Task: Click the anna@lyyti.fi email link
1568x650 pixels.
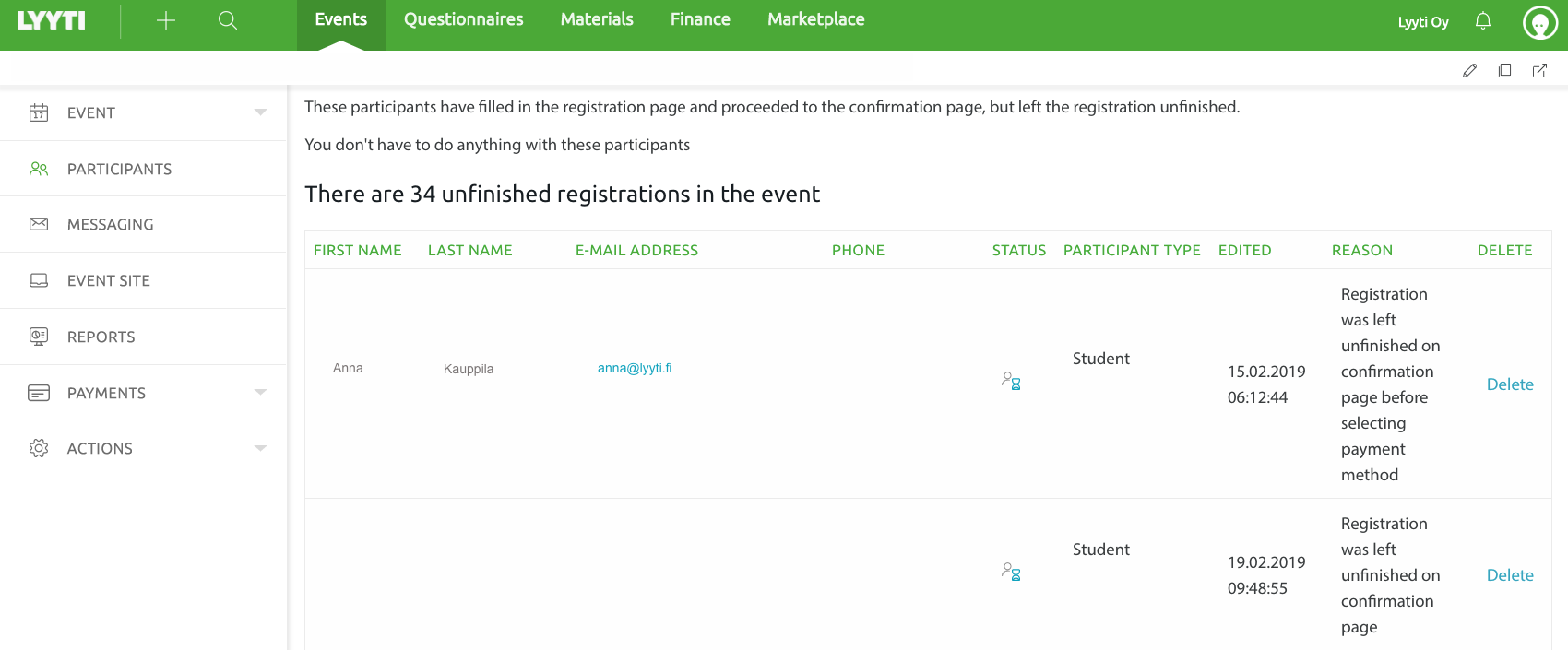Action: point(635,368)
